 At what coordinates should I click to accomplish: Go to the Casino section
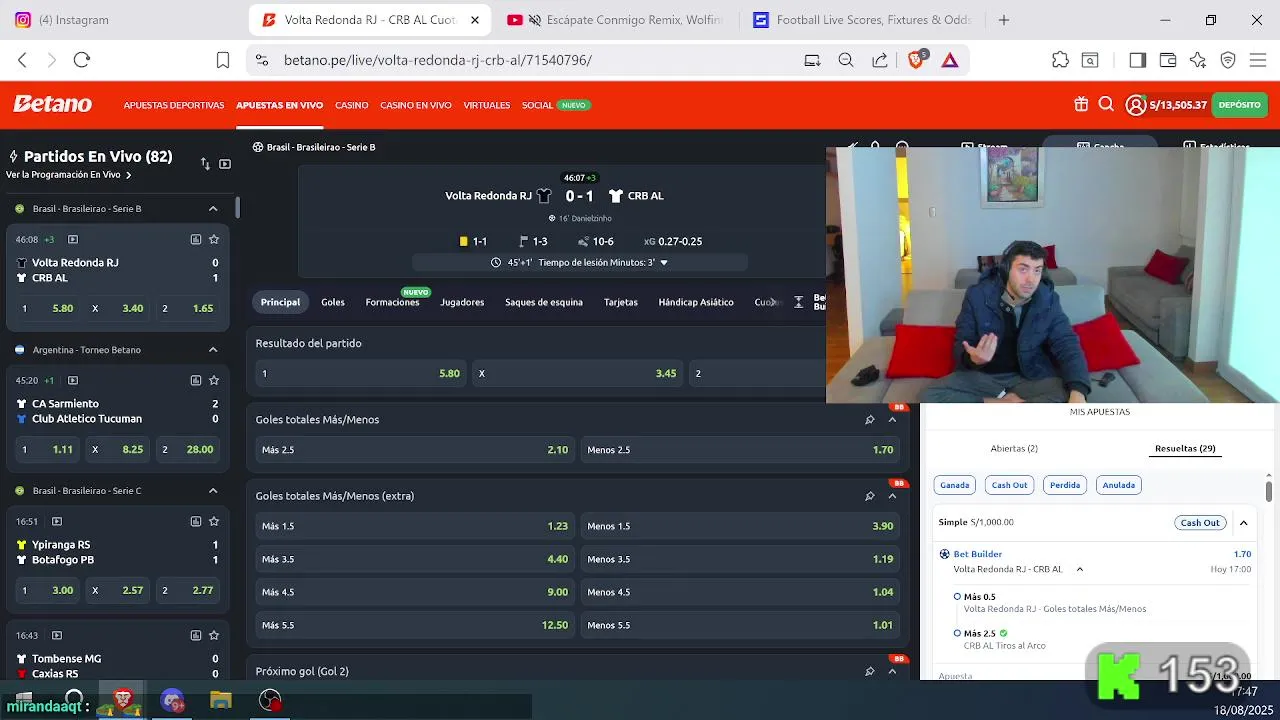pyautogui.click(x=351, y=105)
